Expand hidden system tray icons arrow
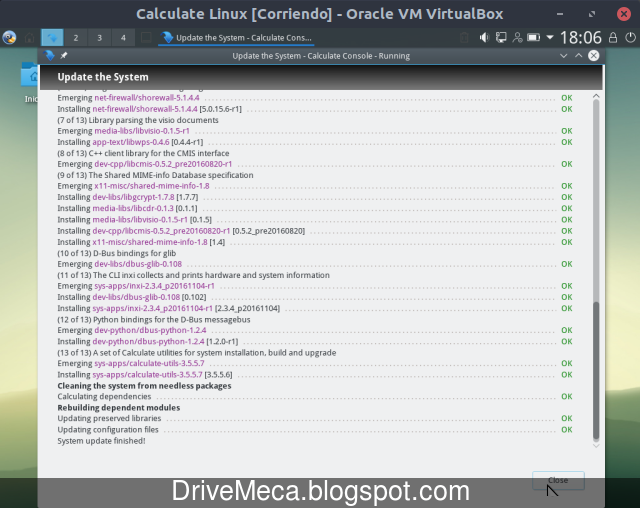This screenshot has height=508, width=640. point(550,38)
